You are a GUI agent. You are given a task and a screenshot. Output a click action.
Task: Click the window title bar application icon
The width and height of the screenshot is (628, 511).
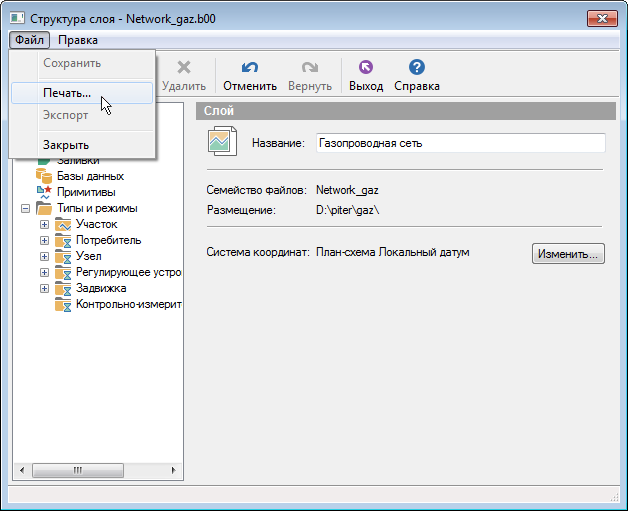coord(17,18)
